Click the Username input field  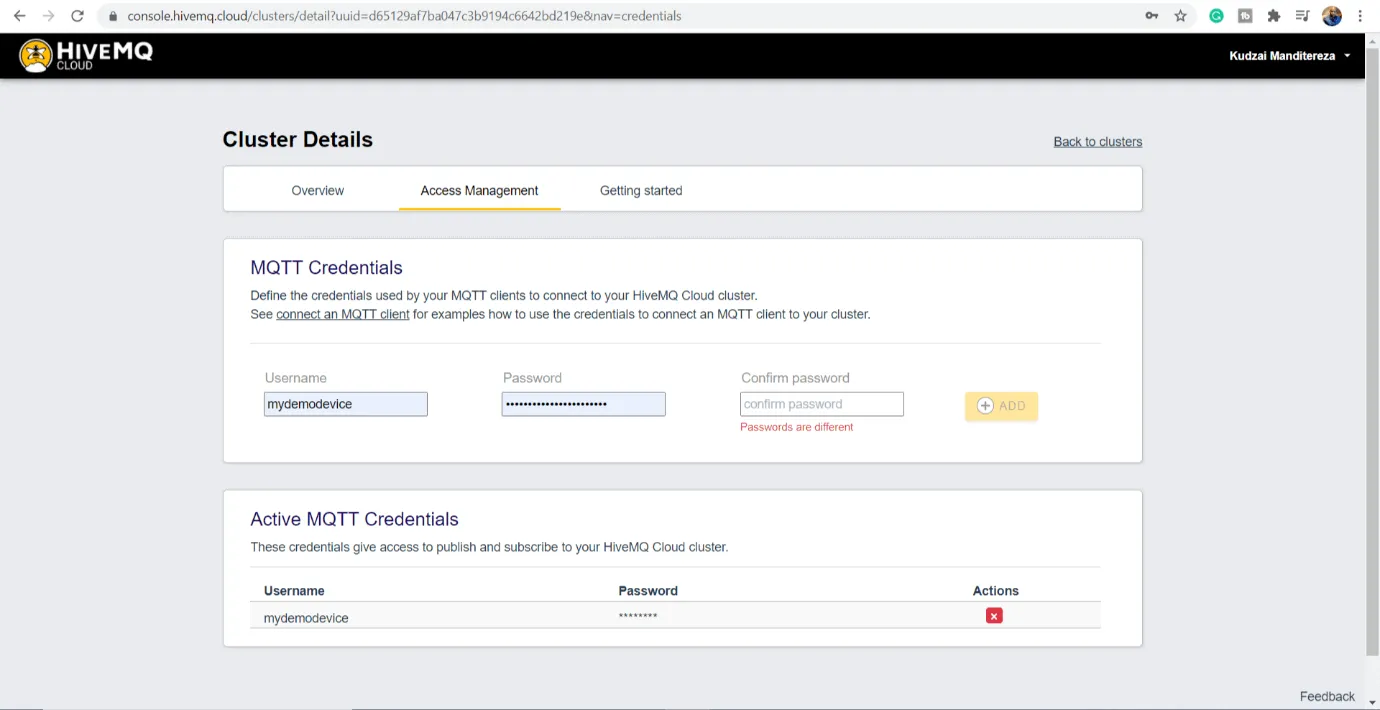346,404
